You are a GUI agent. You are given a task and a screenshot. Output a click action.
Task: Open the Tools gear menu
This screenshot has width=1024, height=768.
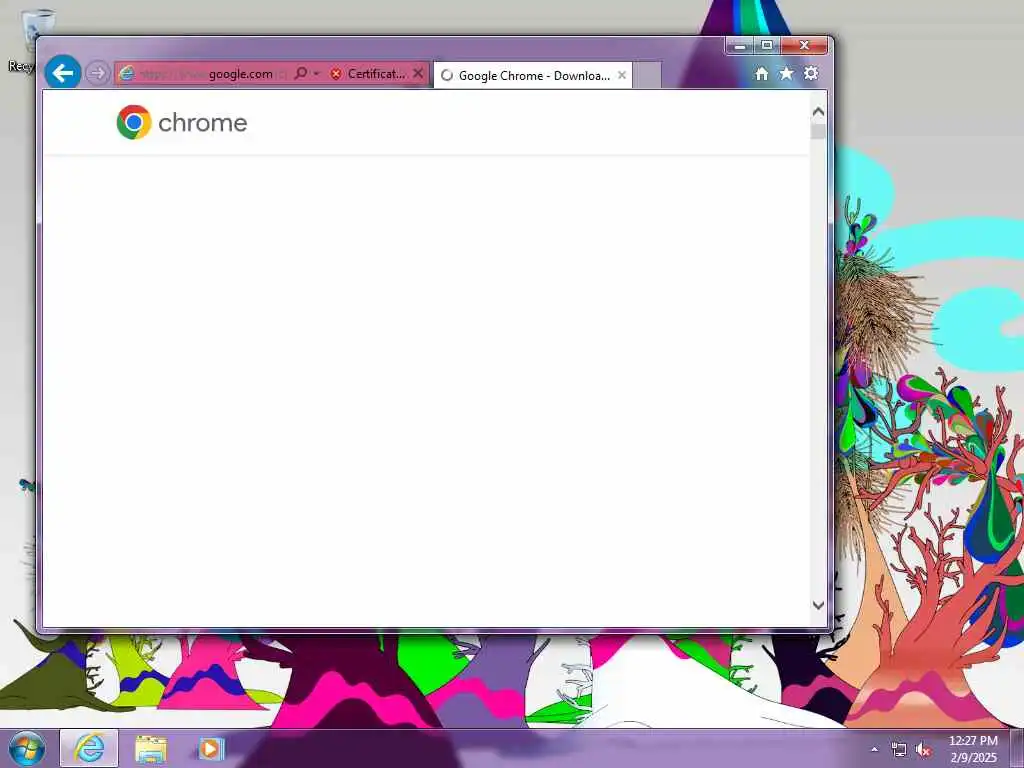(x=810, y=73)
